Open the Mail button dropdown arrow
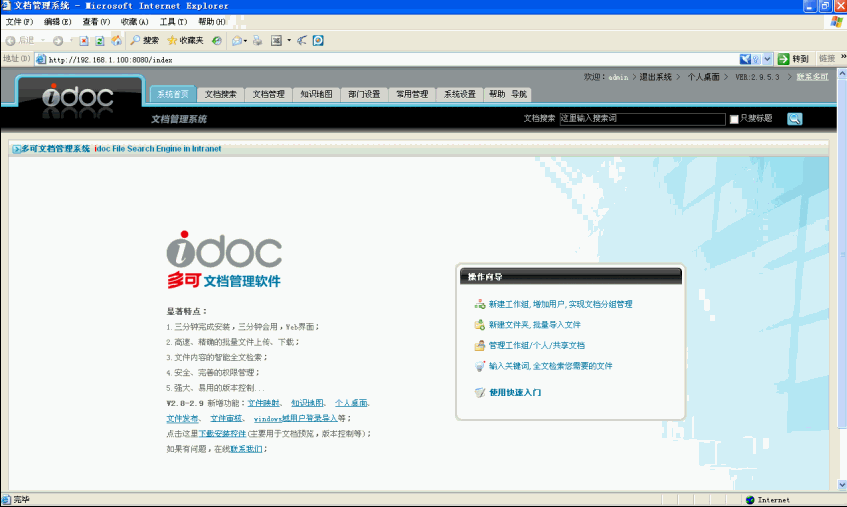Viewport: 847px width, 507px height. tap(246, 40)
